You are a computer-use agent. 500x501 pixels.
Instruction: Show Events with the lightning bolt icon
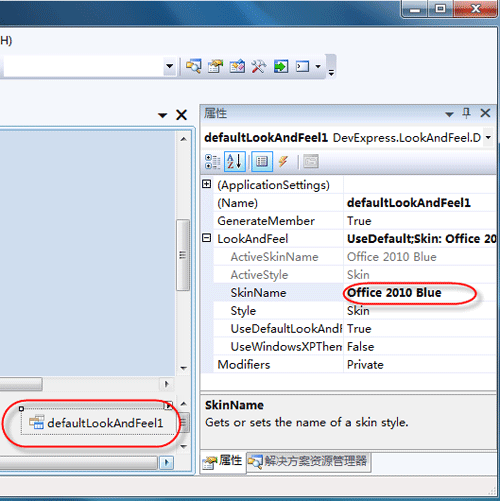tap(283, 162)
